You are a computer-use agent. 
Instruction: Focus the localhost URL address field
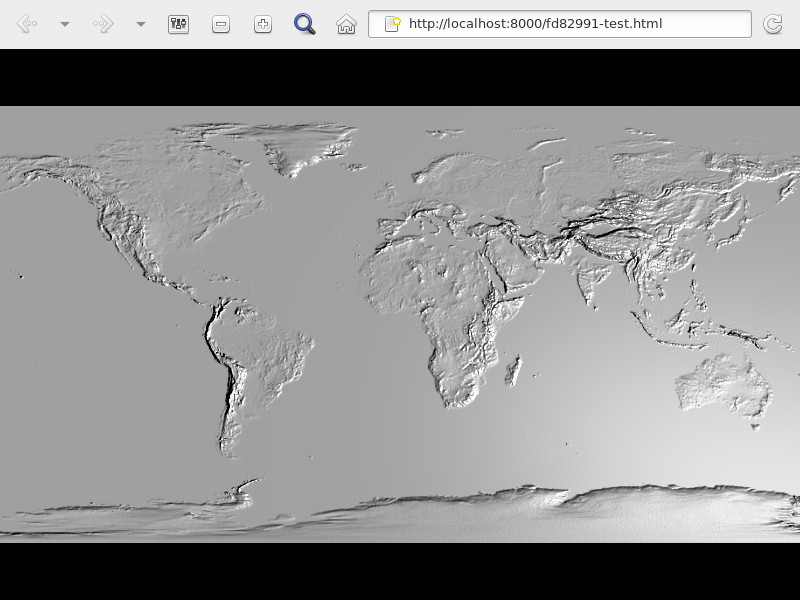[570, 24]
